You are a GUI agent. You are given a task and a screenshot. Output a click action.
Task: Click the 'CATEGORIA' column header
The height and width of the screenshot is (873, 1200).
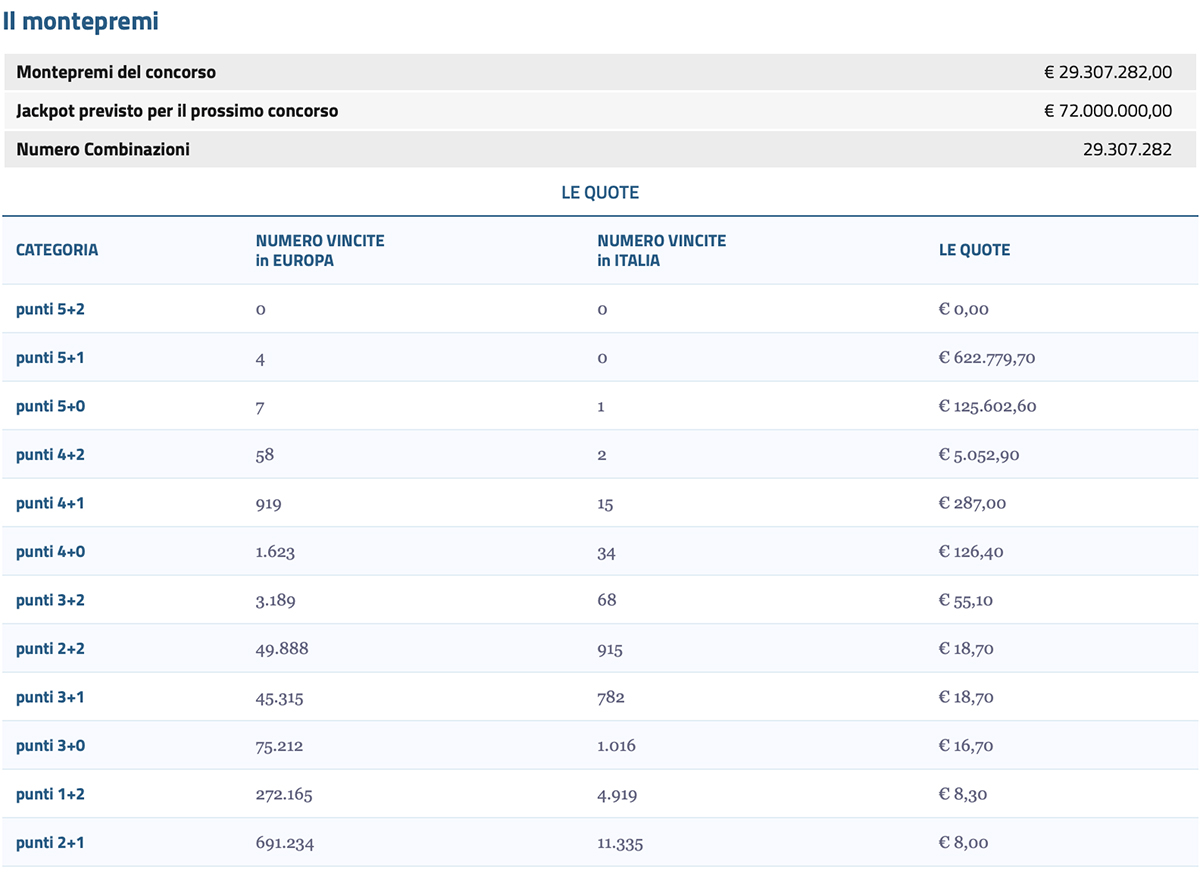tap(57, 250)
